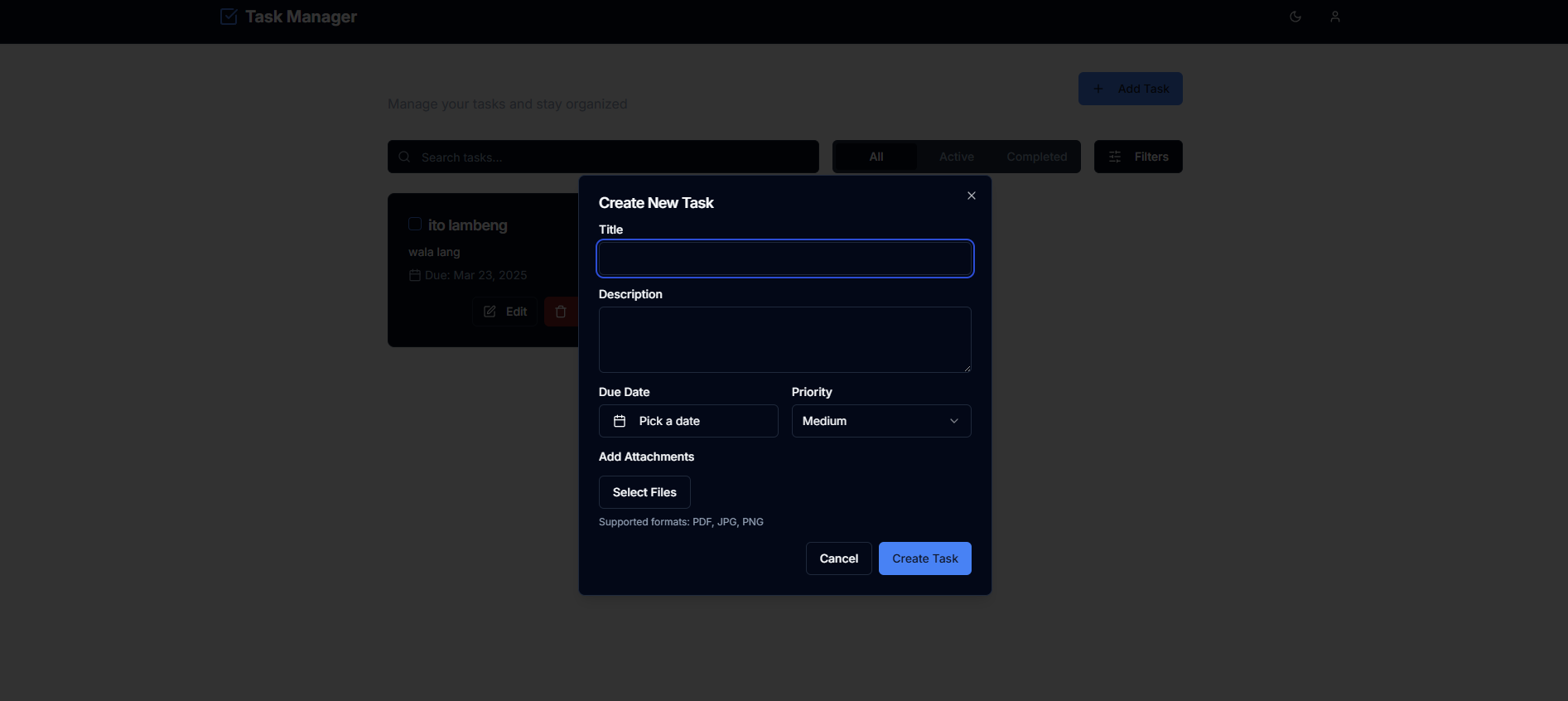This screenshot has width=1568, height=701.
Task: Click the sliders icon on Filters
Action: click(x=1116, y=157)
